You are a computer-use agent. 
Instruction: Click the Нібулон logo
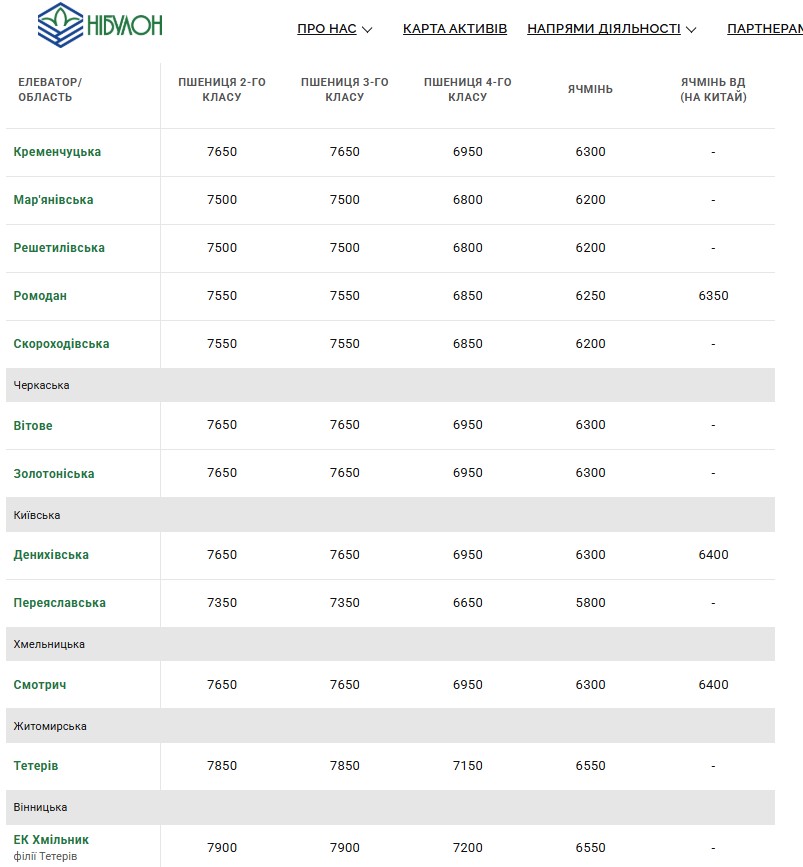pyautogui.click(x=100, y=25)
